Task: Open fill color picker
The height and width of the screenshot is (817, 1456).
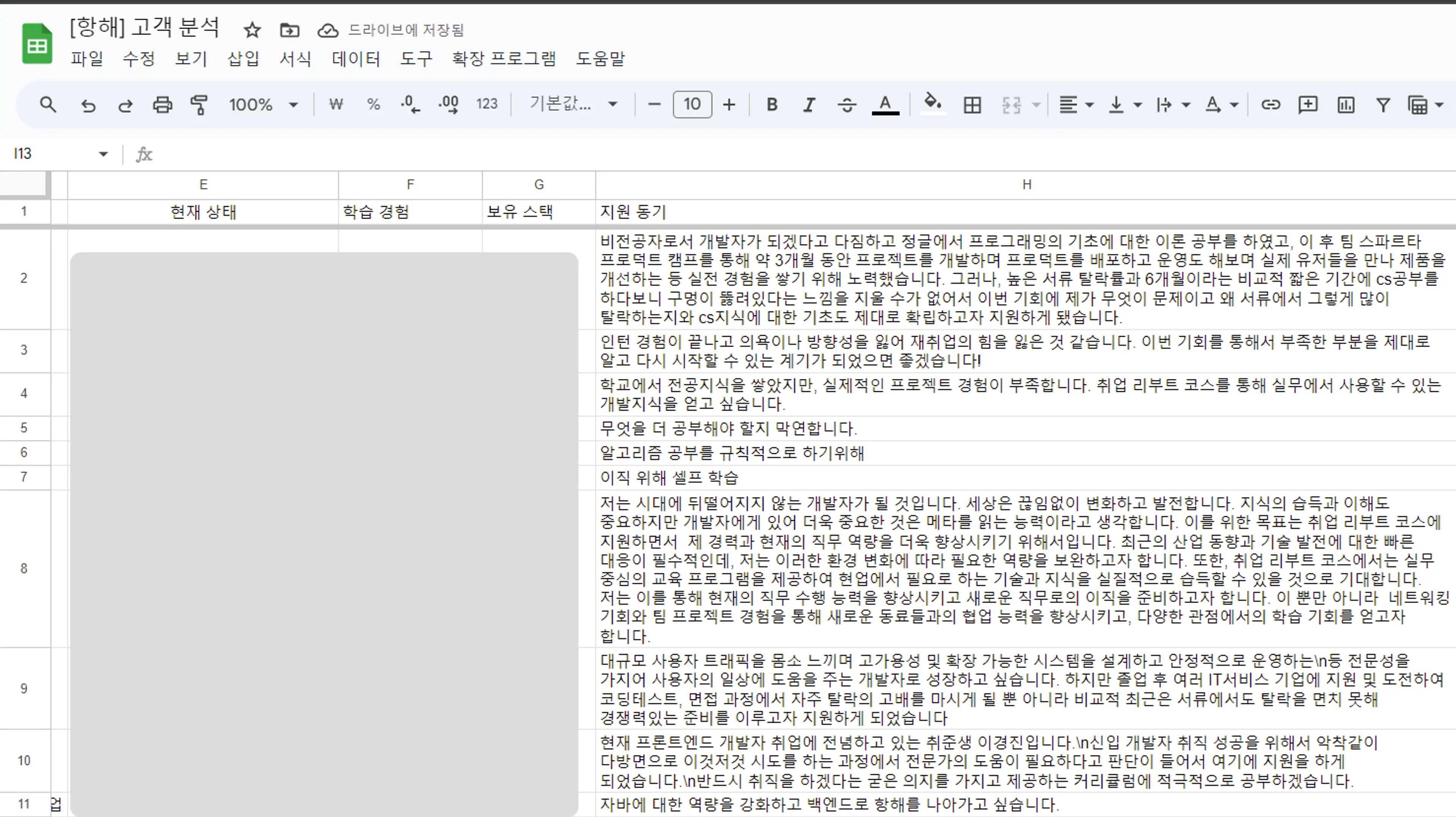Action: (x=933, y=105)
